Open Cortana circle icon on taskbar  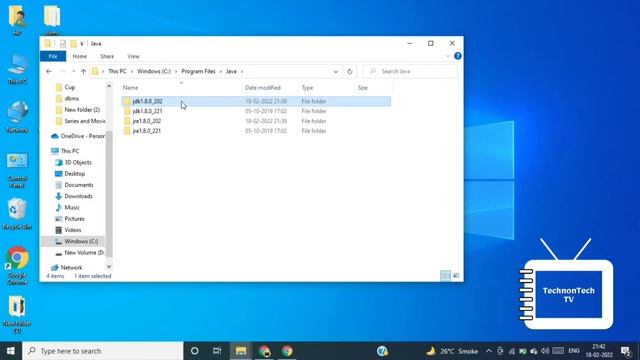[195, 351]
